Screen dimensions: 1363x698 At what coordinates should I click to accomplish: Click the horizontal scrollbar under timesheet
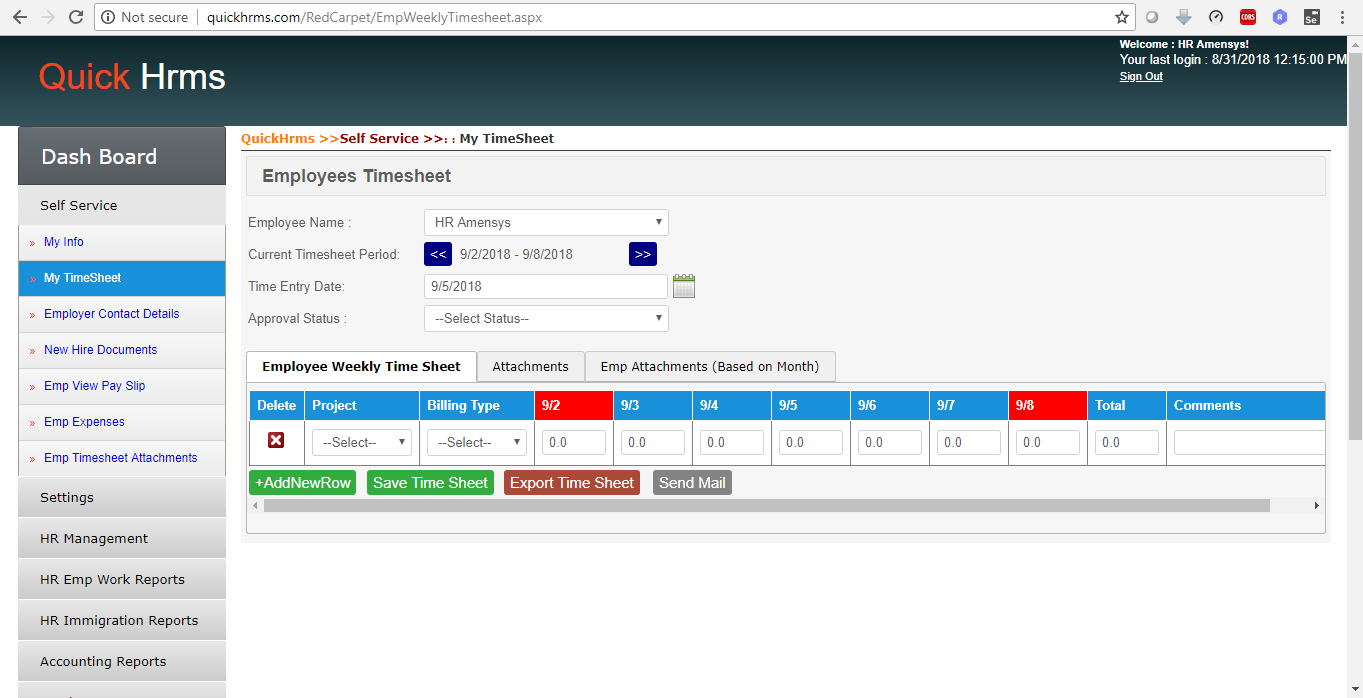click(766, 506)
